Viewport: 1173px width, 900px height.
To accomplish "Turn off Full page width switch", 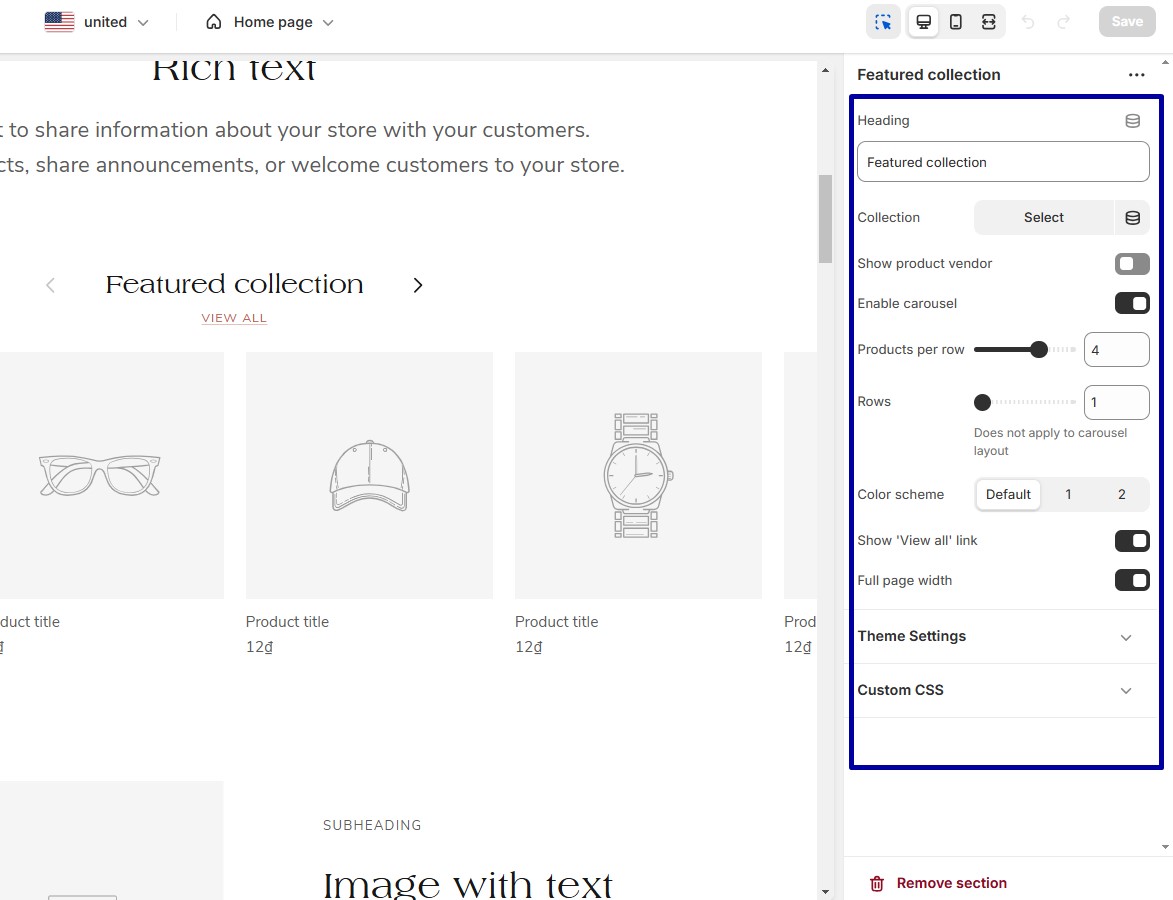I will tap(1132, 581).
